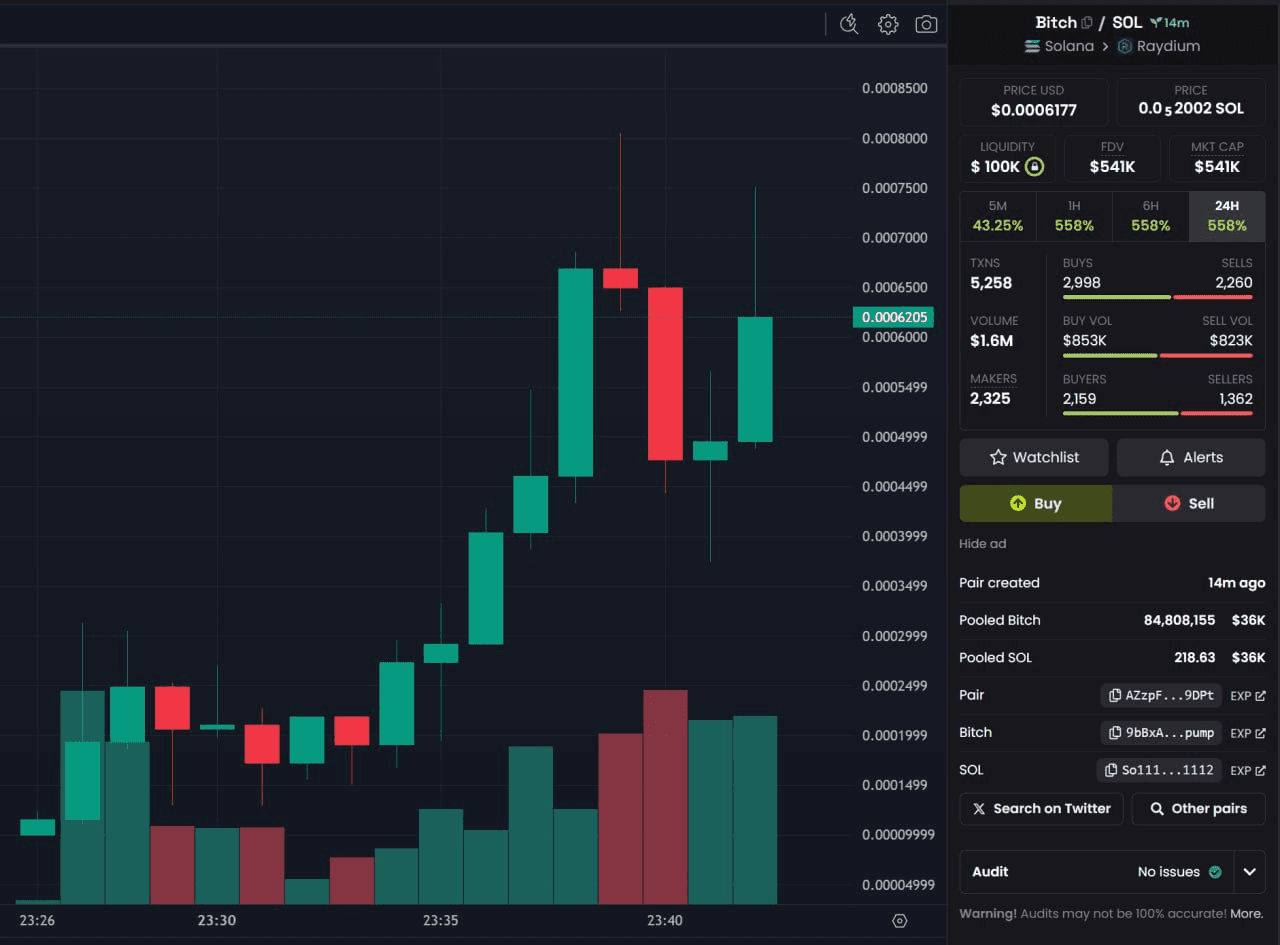
Task: Click the Pooled SOL amount 218.63
Action: (x=1195, y=658)
